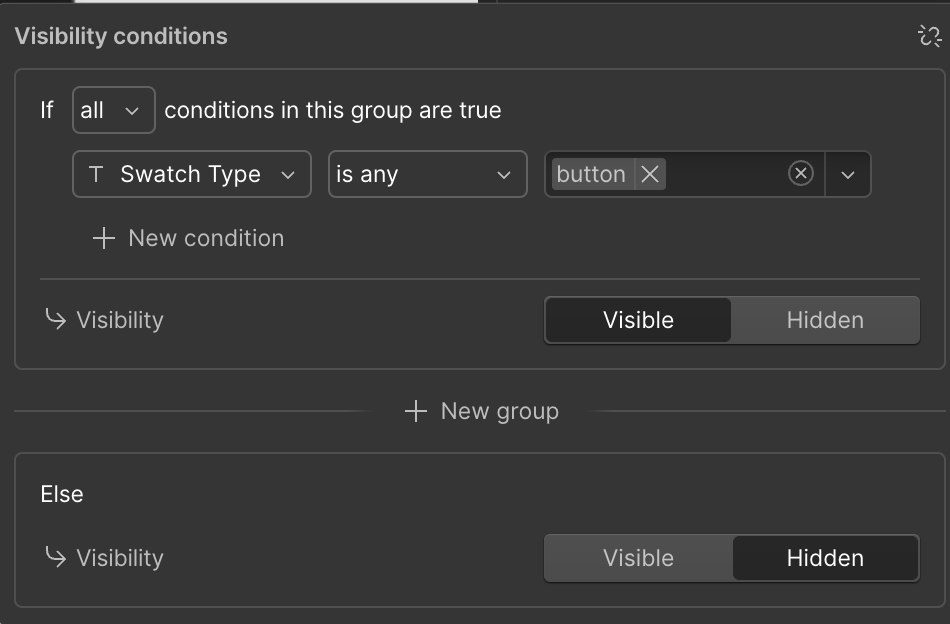Click the Else section label
950x624 pixels.
click(62, 494)
